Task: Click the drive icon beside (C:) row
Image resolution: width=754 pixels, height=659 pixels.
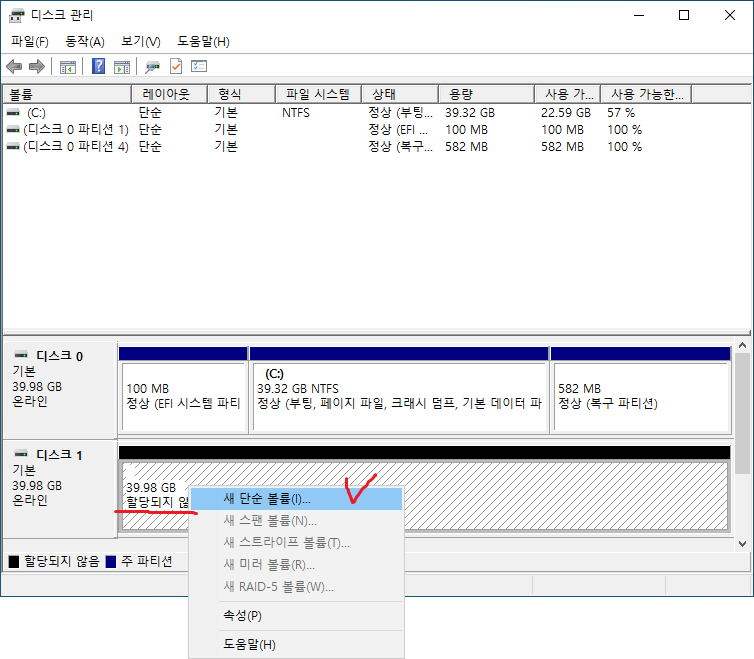Action: [x=13, y=113]
